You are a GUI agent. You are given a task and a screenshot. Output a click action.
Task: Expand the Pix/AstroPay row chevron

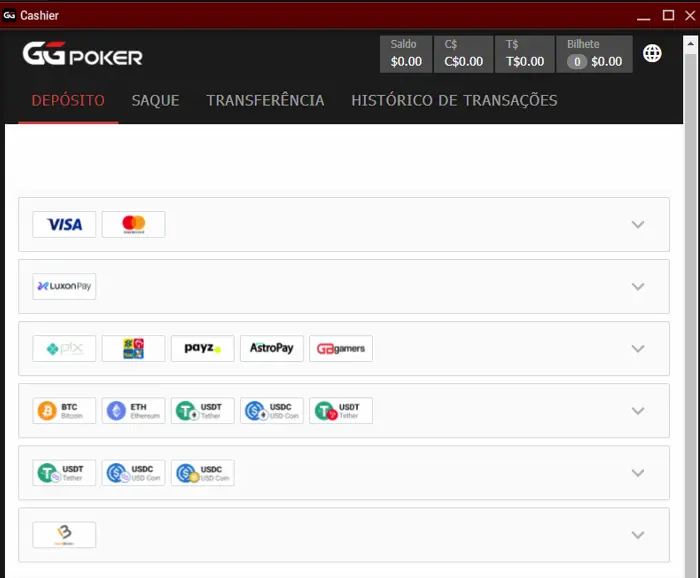[638, 349]
